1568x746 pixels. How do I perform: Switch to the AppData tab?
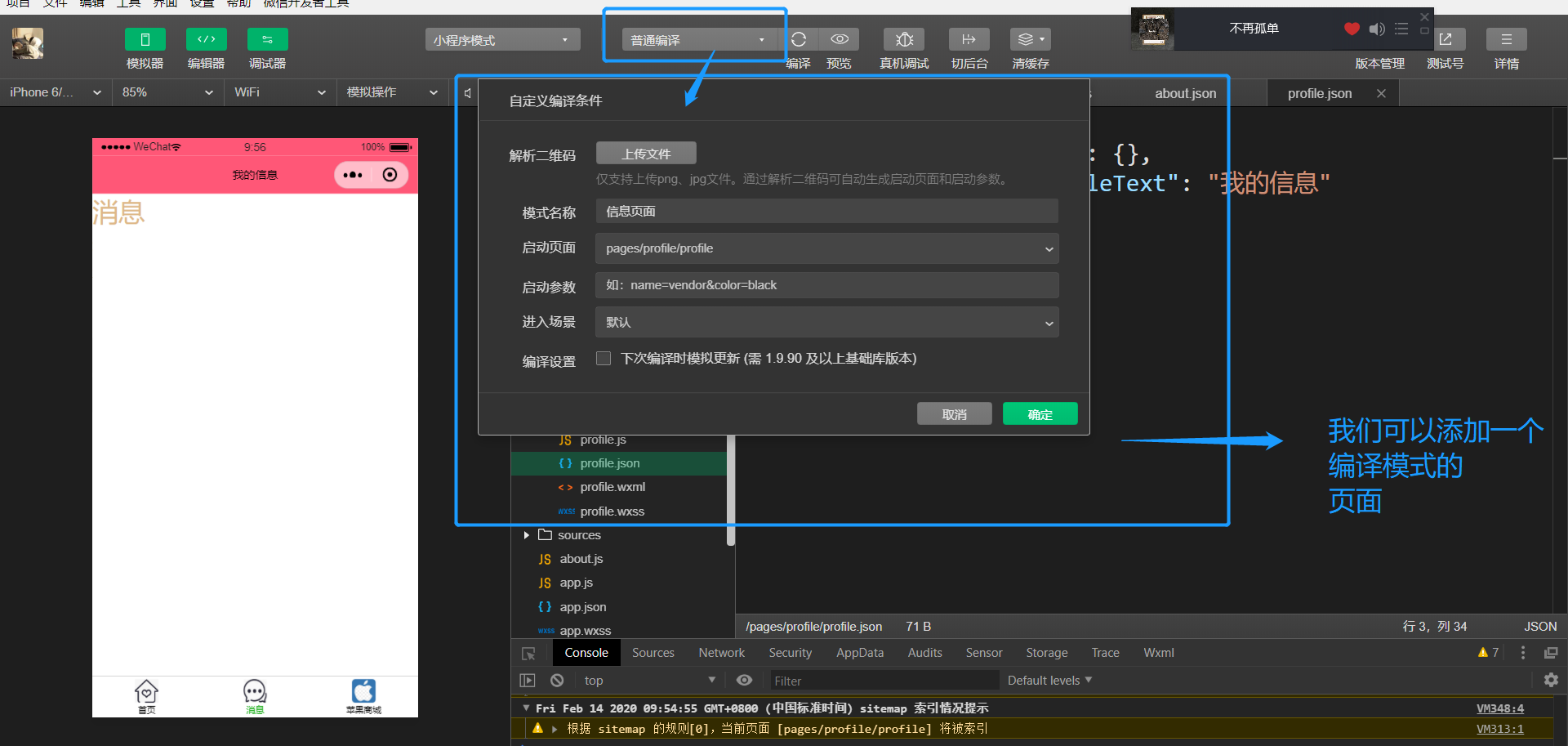point(860,653)
